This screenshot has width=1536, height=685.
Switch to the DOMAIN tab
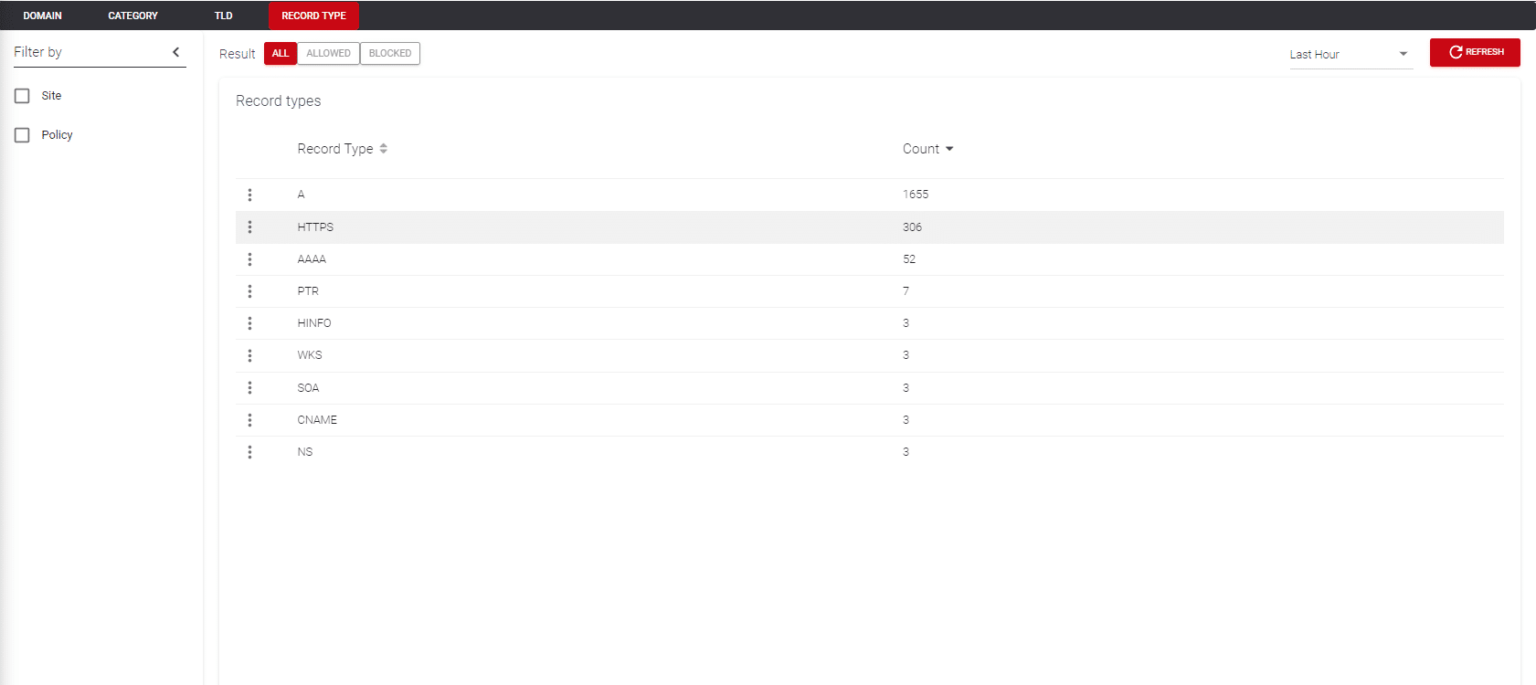tap(42, 15)
